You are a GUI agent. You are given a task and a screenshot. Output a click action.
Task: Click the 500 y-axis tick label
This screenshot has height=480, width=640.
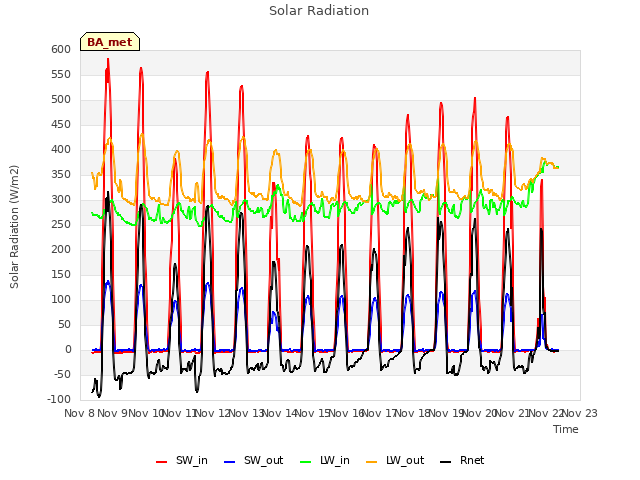coord(61,100)
